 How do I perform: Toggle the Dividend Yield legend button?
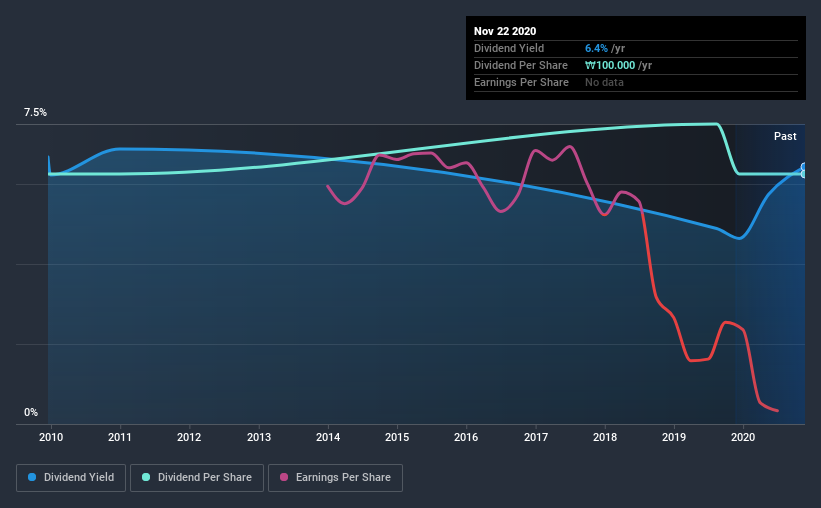[71, 478]
